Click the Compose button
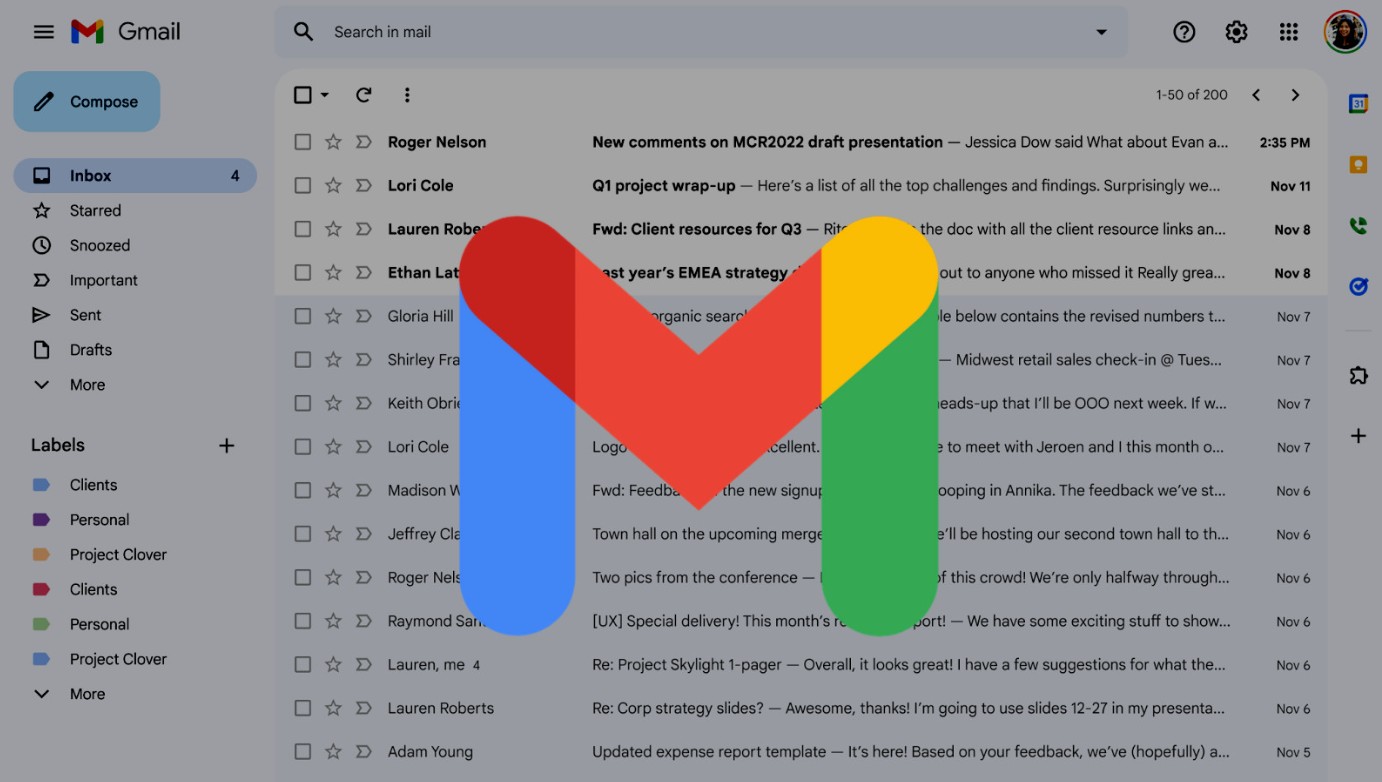1382x782 pixels. [x=87, y=102]
